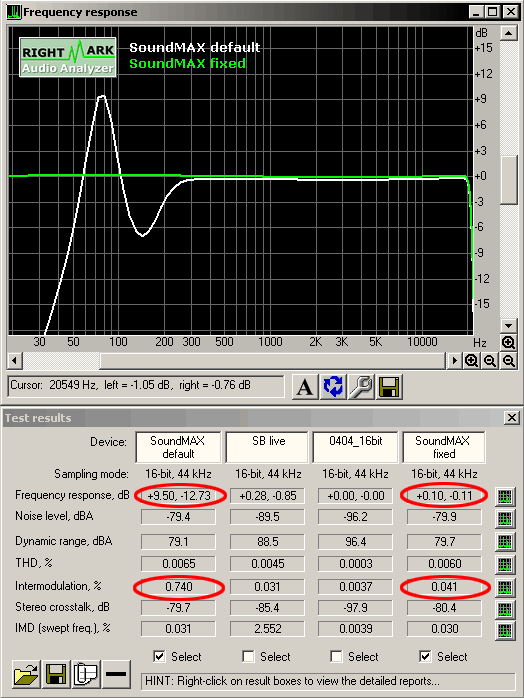The height and width of the screenshot is (698, 524).
Task: Click the rightmost magnifier reset-zoom icon
Action: tap(508, 361)
